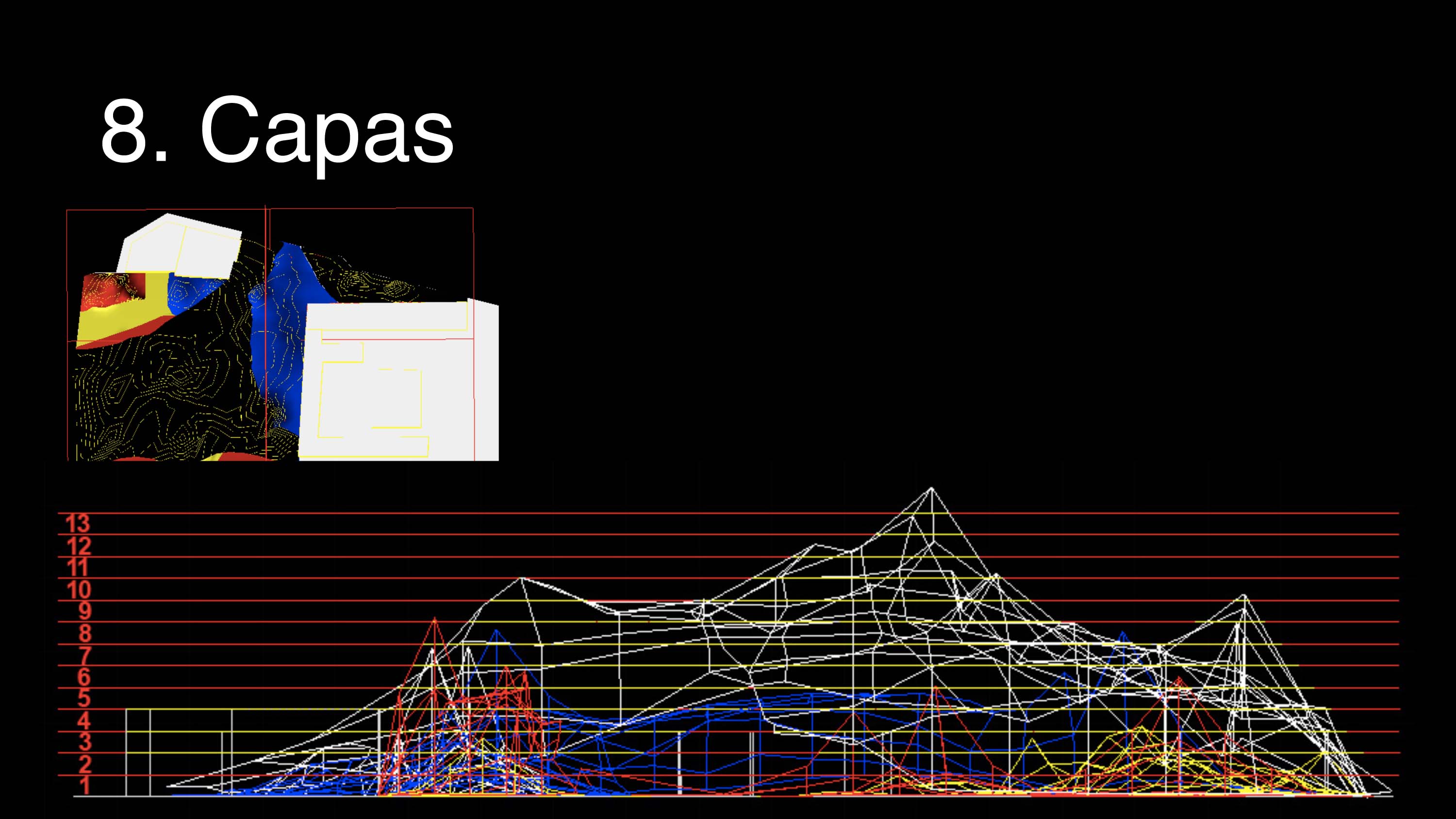Viewport: 1456px width, 819px height.
Task: Click layer number 12 label
Action: click(79, 546)
